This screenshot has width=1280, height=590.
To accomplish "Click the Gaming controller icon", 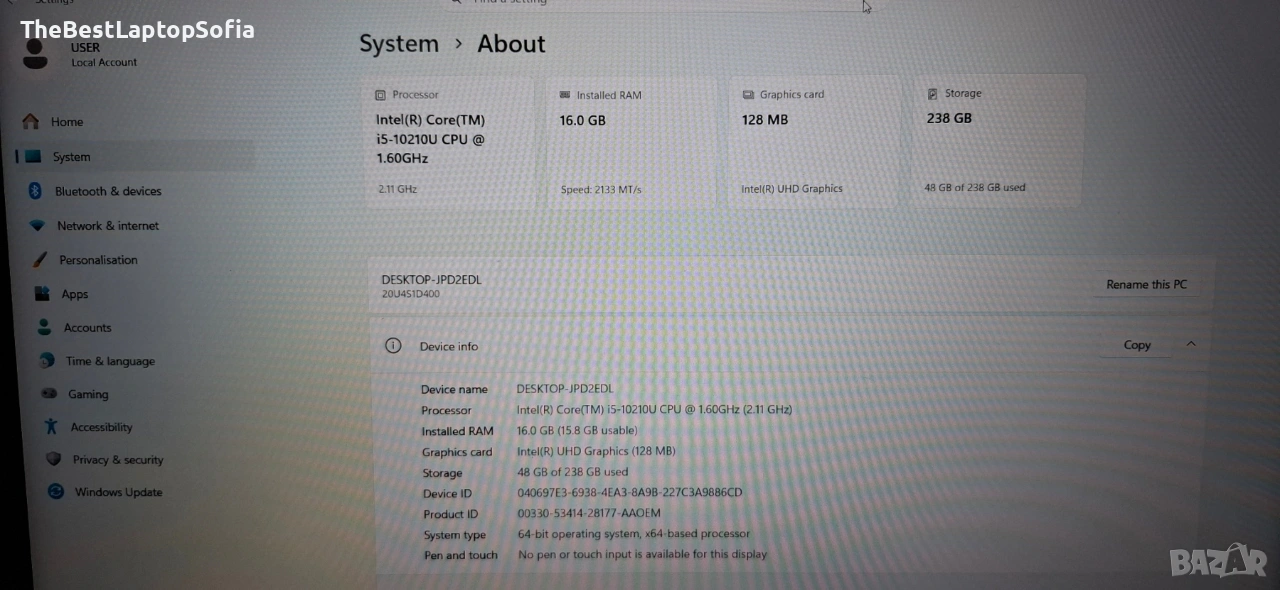I will pos(48,394).
